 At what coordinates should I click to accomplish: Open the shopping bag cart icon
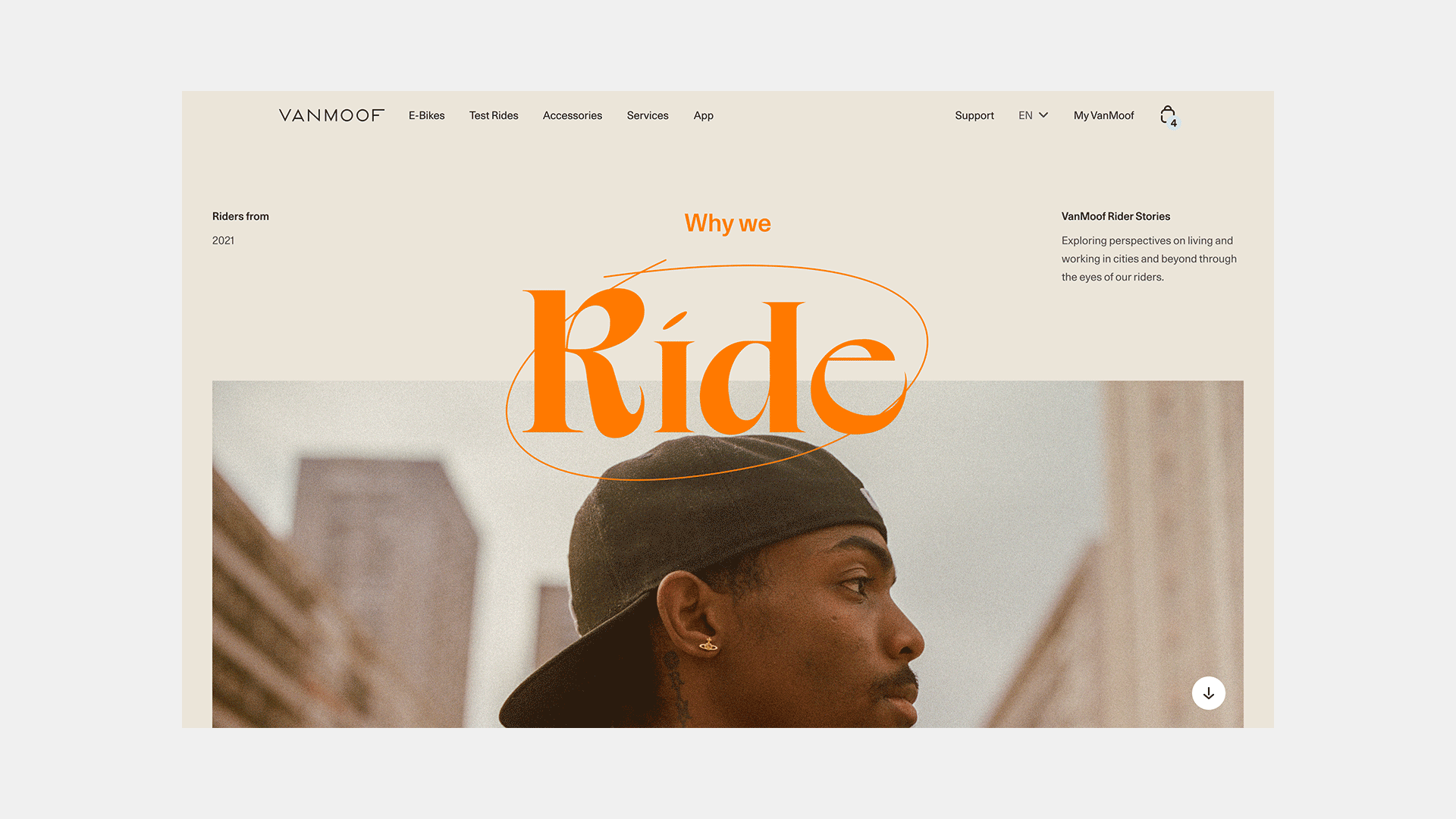pos(1168,115)
